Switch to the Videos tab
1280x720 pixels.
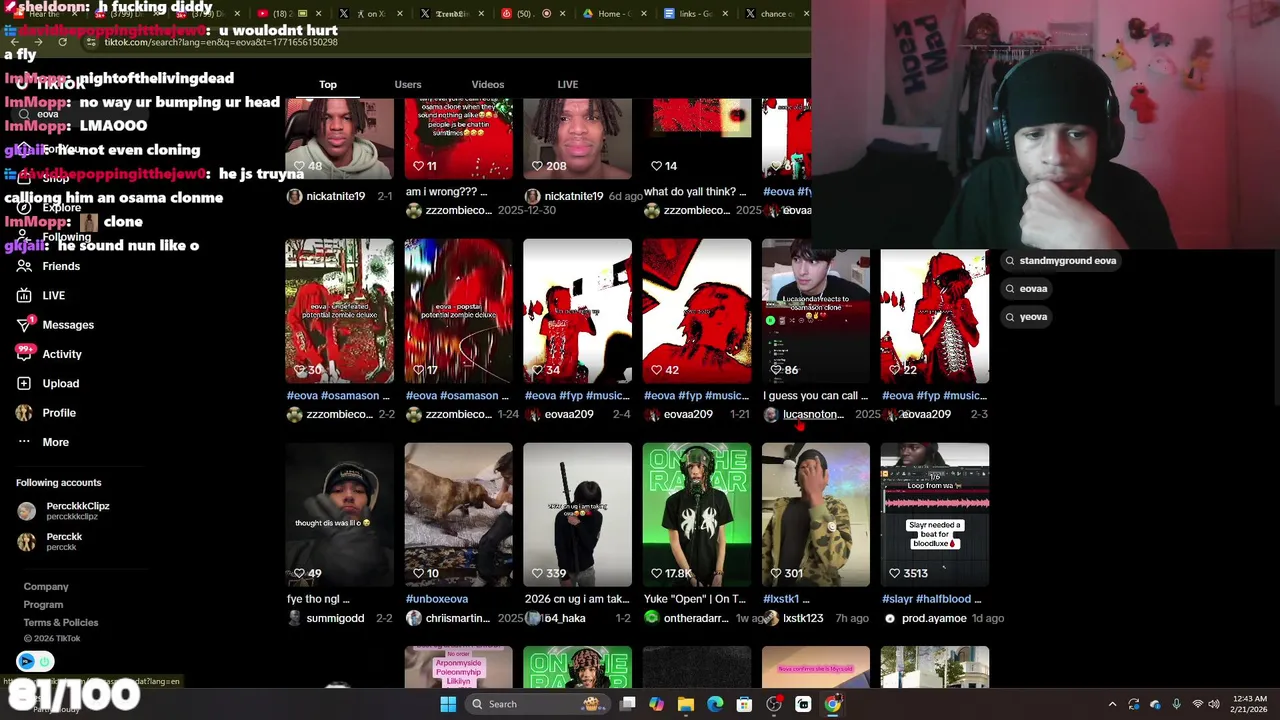tap(488, 84)
